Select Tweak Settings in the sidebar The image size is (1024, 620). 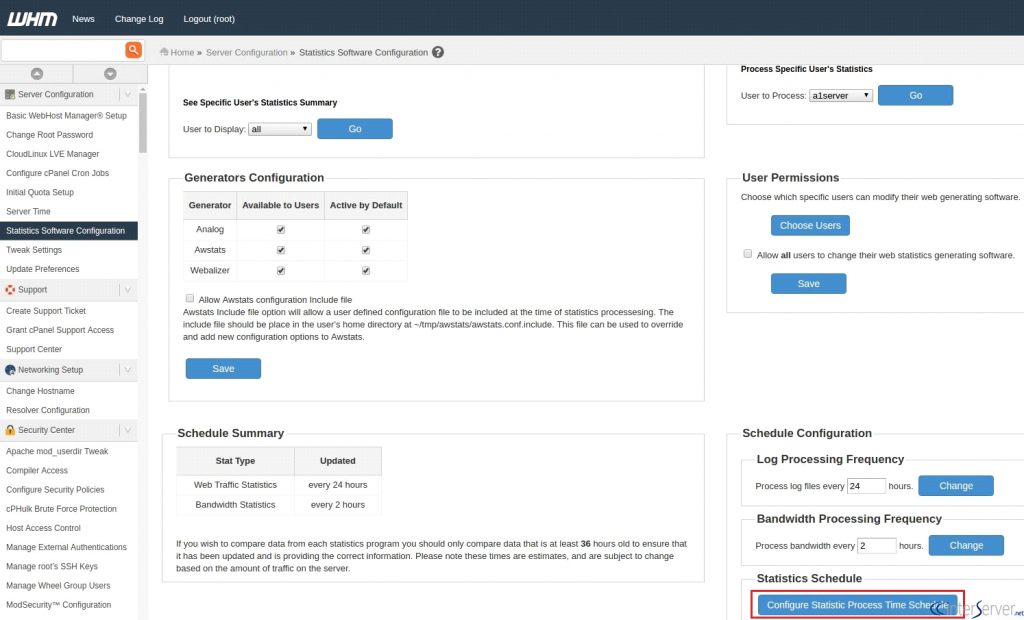click(x=34, y=250)
